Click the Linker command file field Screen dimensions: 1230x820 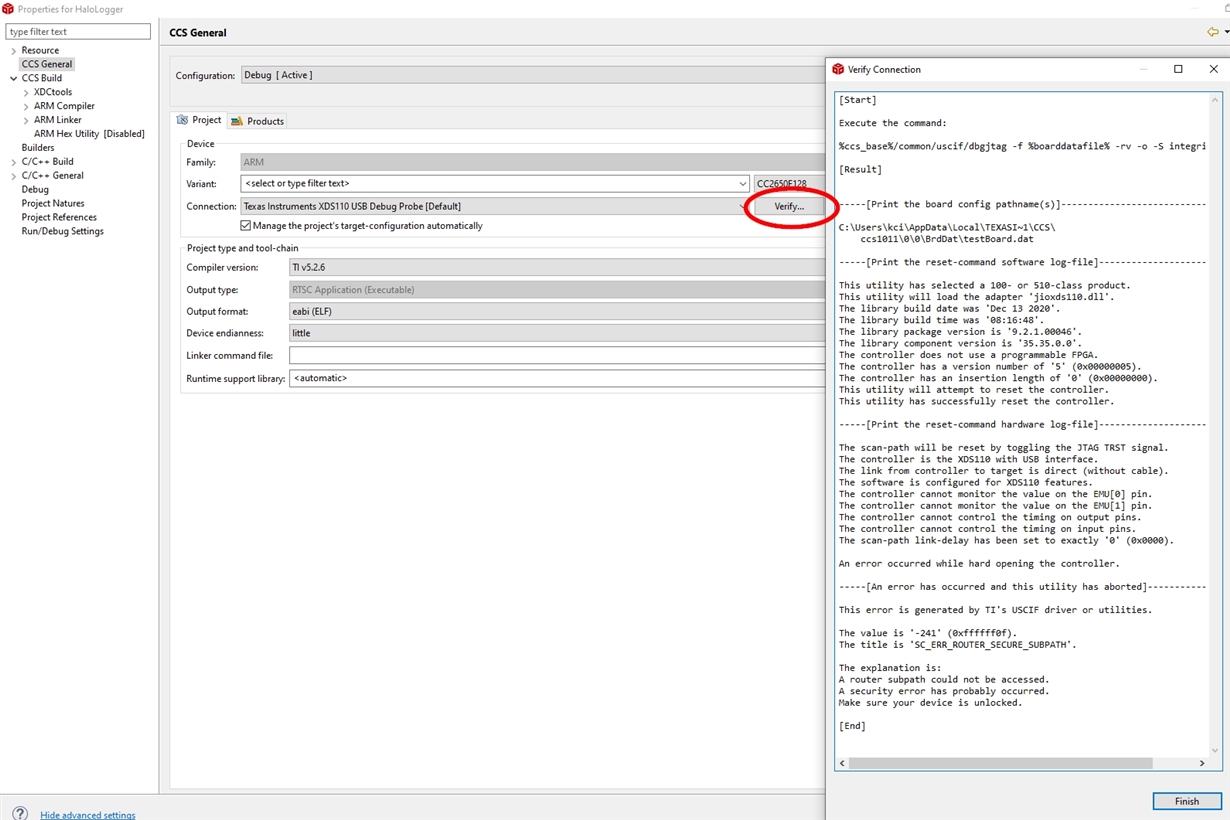point(557,356)
